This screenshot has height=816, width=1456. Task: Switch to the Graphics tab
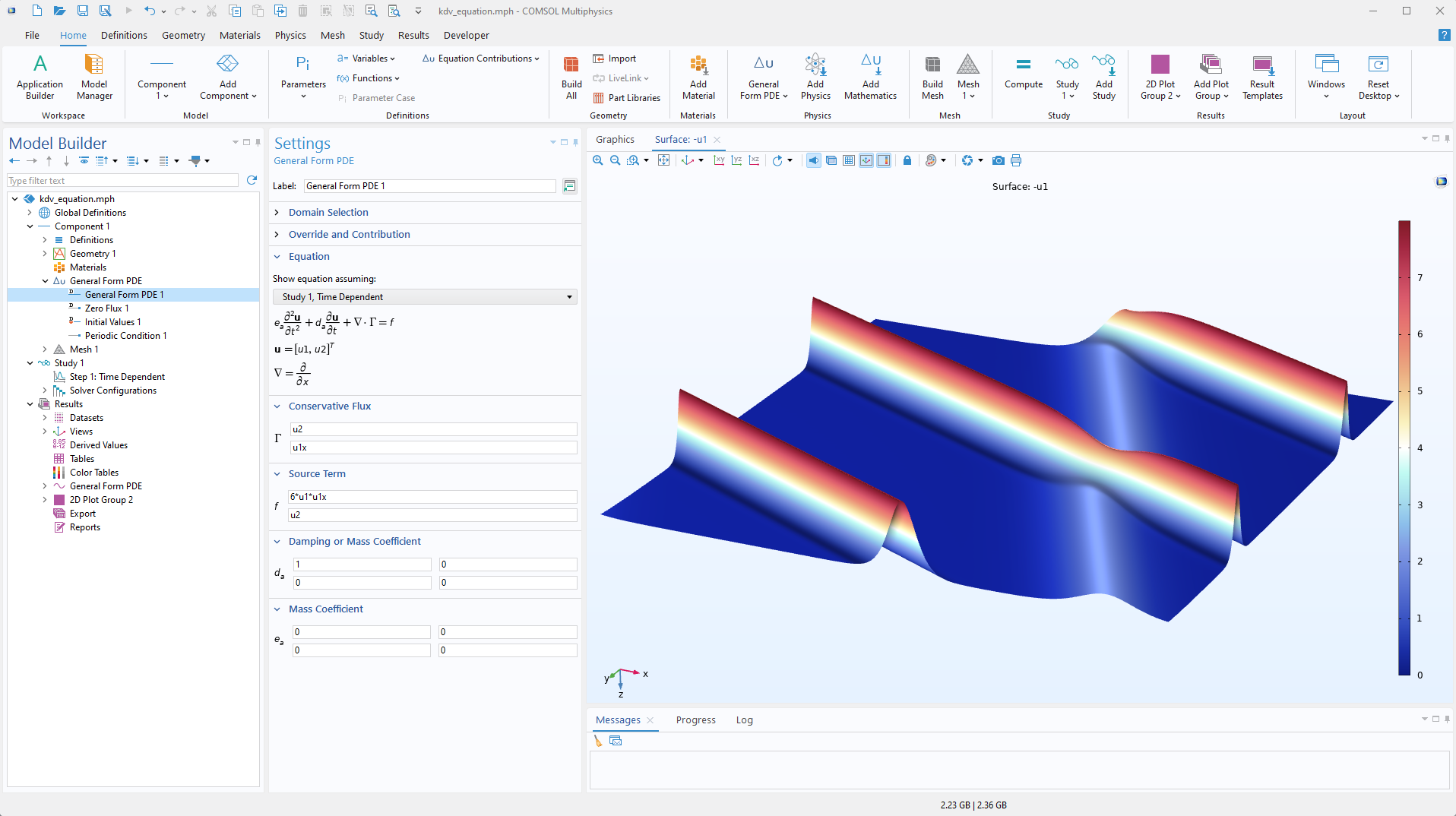615,139
